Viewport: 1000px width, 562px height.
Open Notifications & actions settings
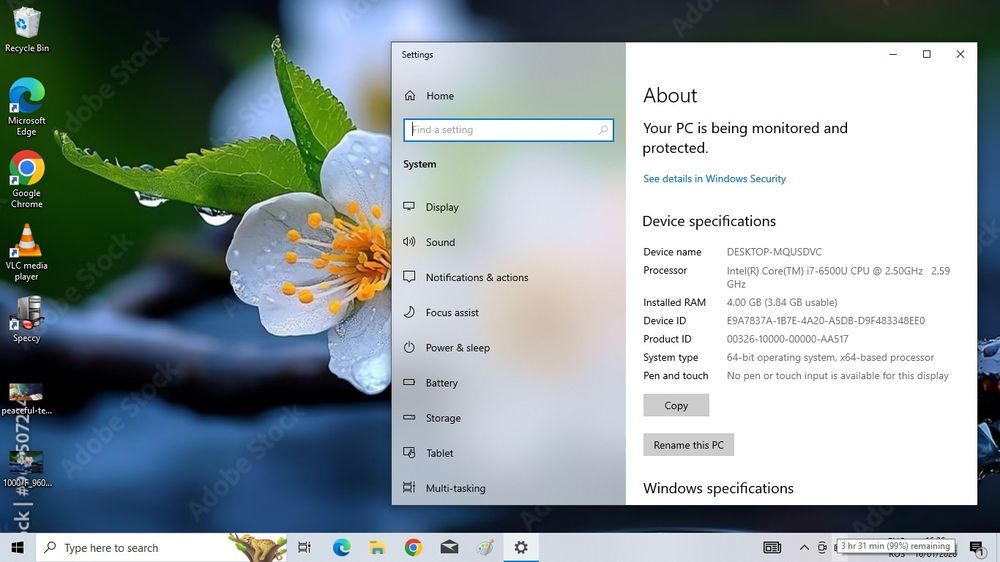[476, 277]
